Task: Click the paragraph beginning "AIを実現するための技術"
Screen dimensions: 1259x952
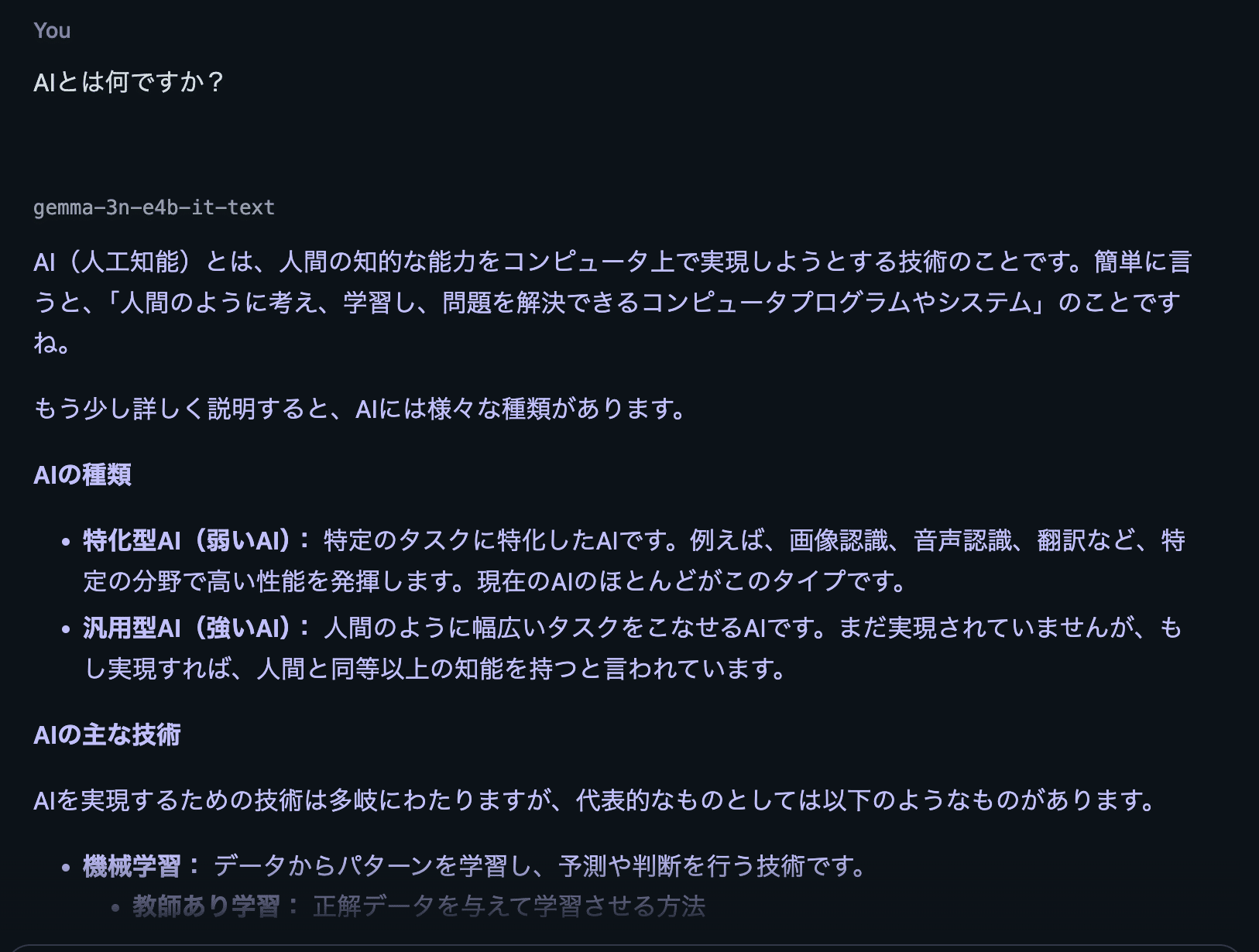Action: 595,800
